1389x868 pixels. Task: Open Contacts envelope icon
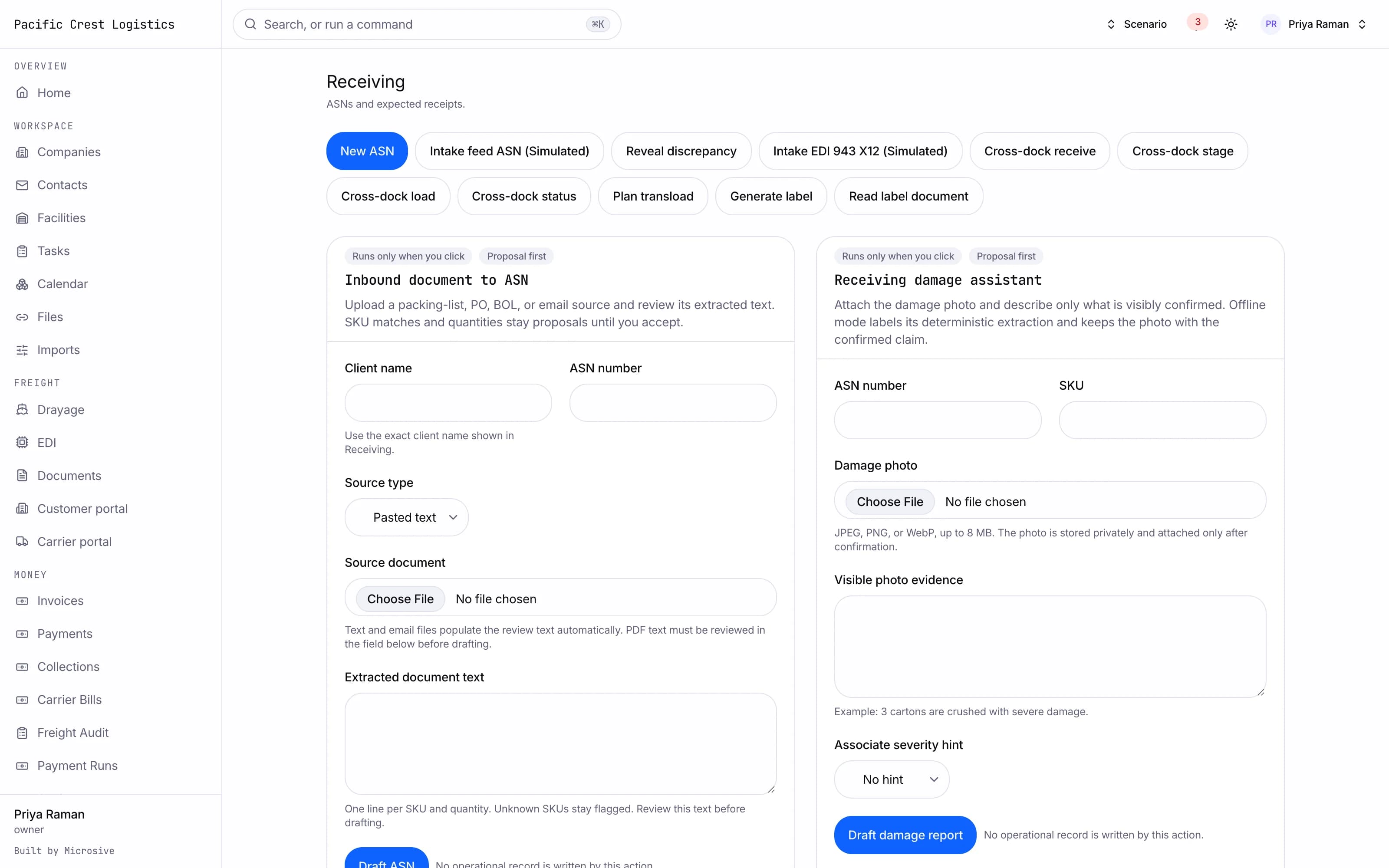(x=22, y=185)
